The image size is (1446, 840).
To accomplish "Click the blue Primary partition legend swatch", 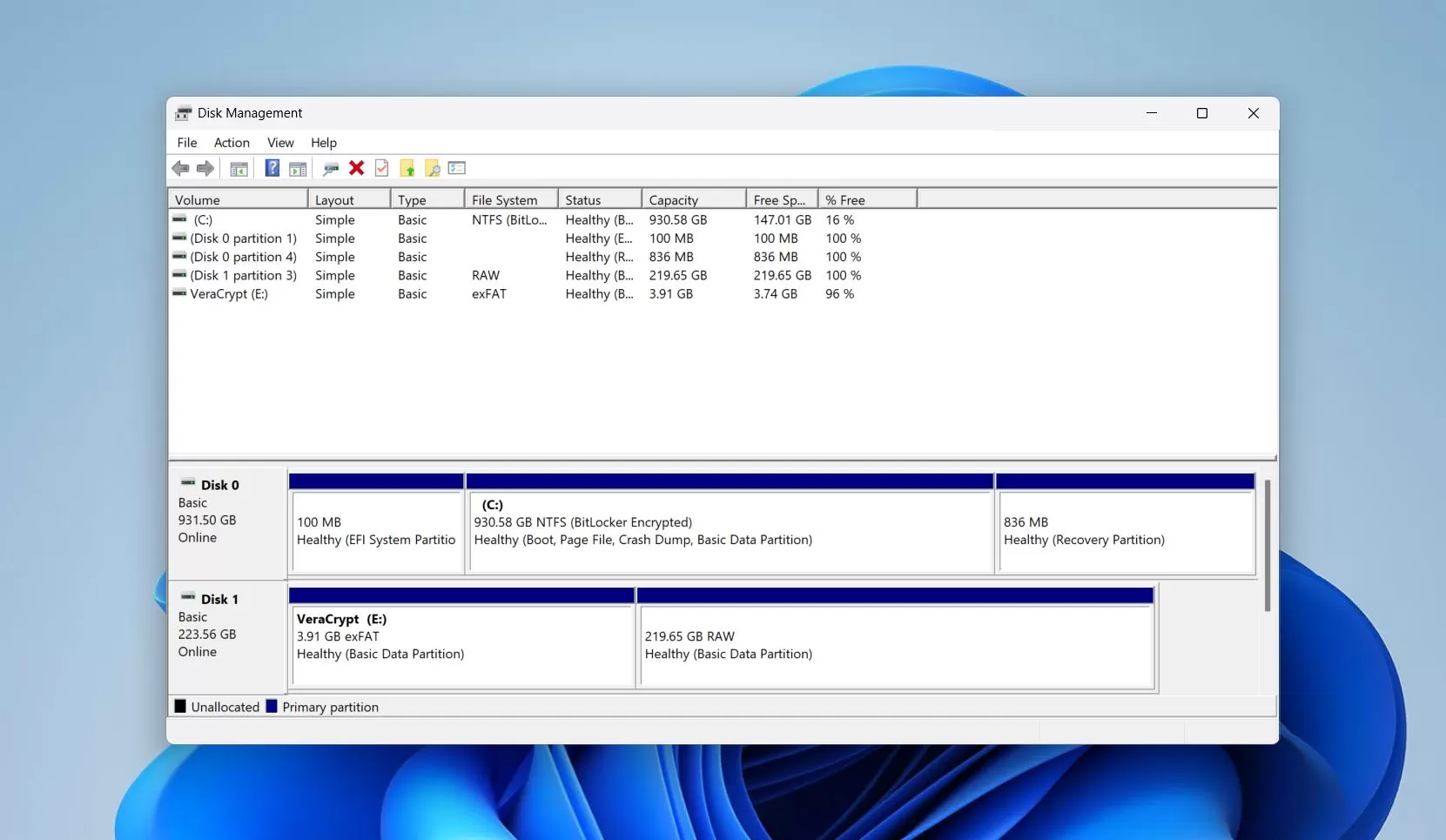I will [x=272, y=706].
